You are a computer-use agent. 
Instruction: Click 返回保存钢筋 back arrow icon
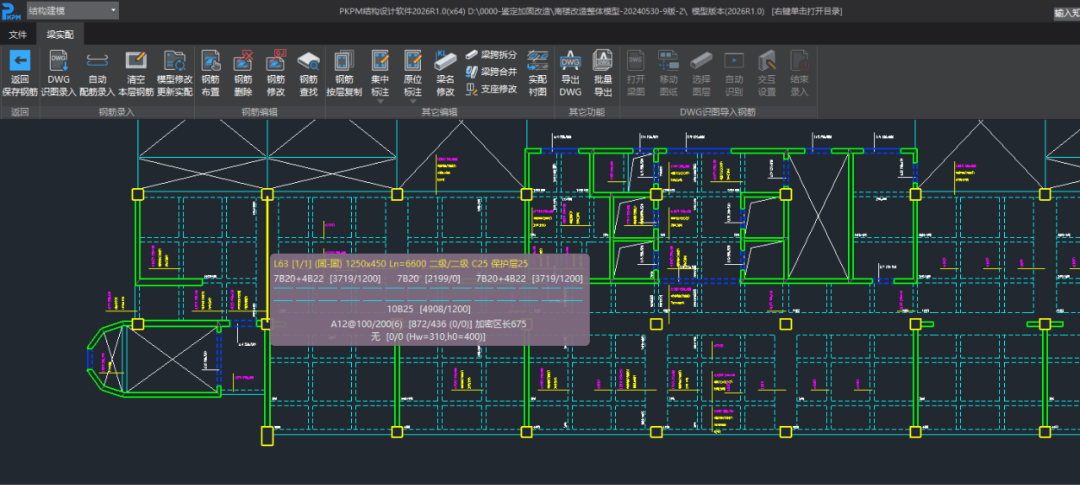coord(20,61)
